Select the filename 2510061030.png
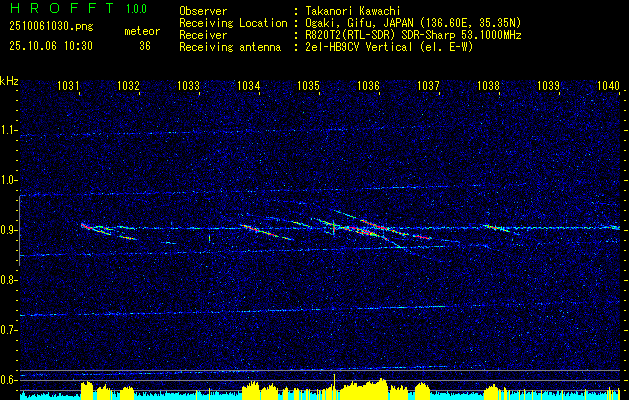This screenshot has height=400, width=629. (x=51, y=27)
